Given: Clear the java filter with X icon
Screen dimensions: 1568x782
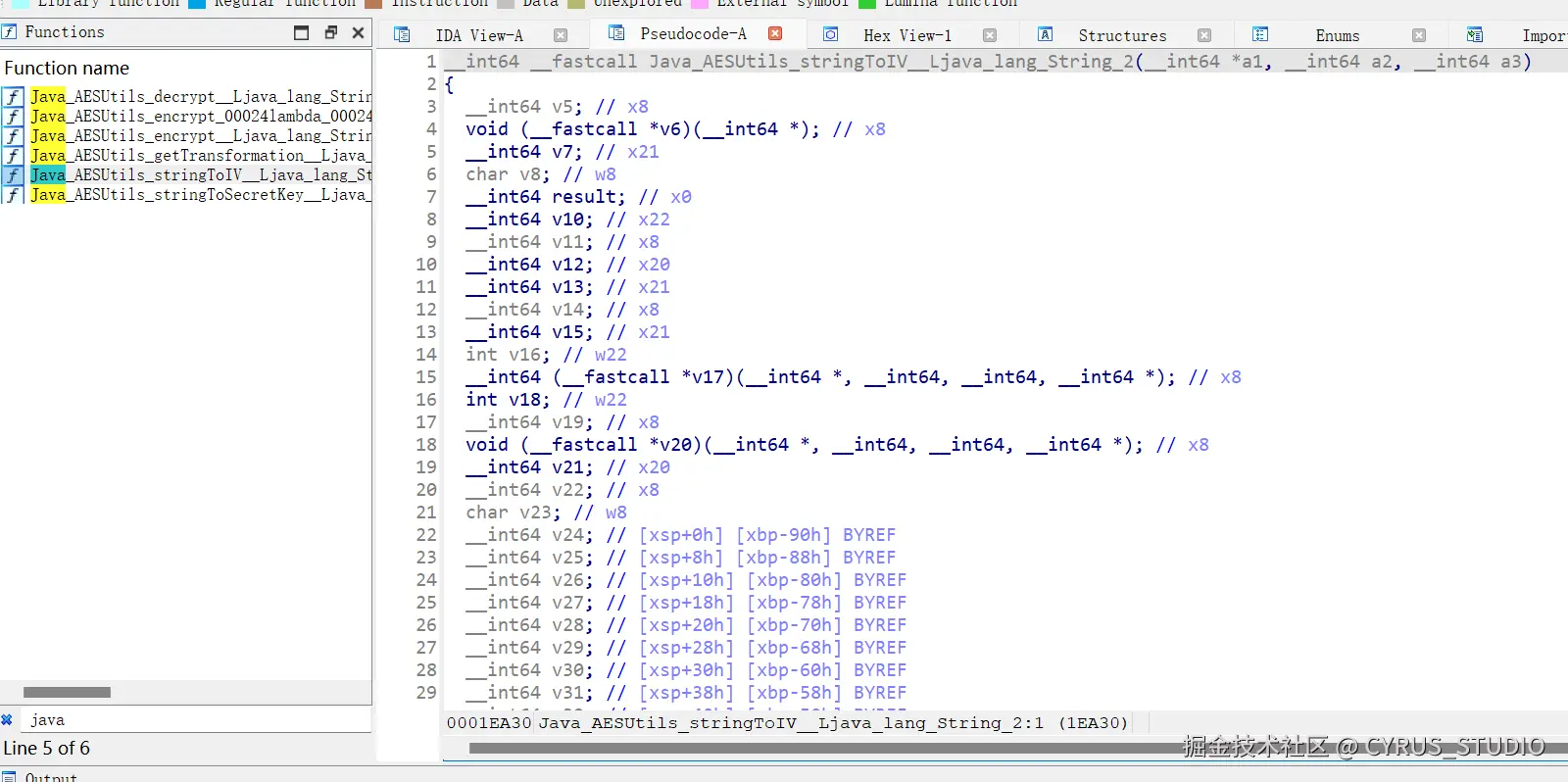Looking at the screenshot, I should [x=7, y=720].
